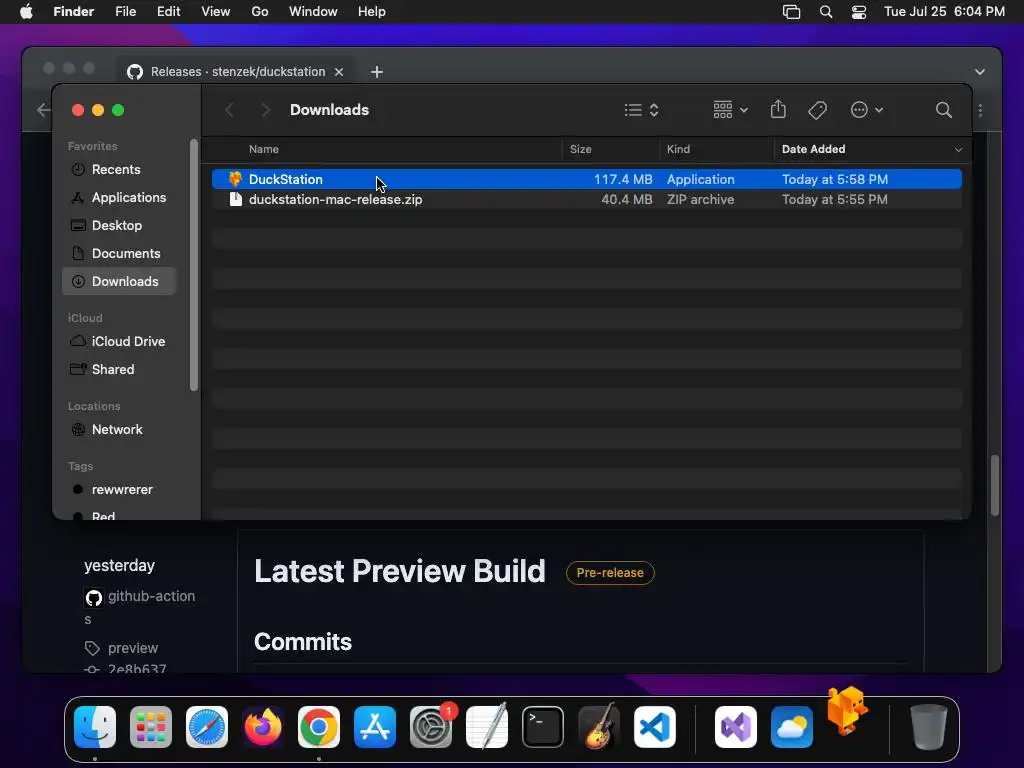1024x768 pixels.
Task: Open GarageBand in the Dock
Action: click(x=599, y=726)
